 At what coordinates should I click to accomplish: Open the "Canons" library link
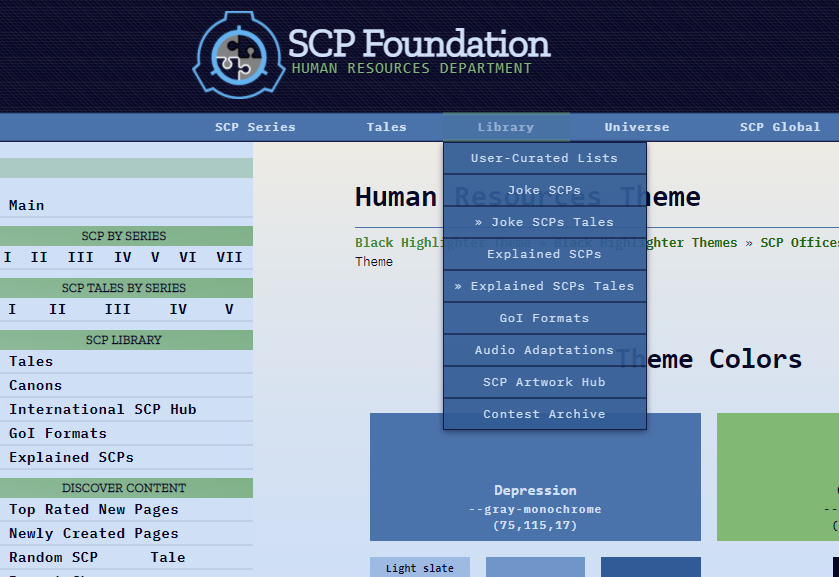[x=35, y=385]
